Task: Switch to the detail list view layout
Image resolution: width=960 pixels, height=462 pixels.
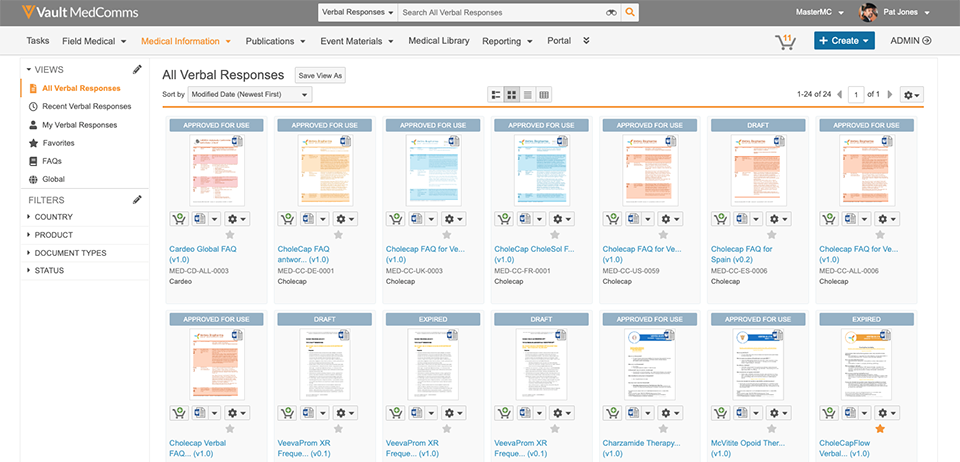Action: pos(495,94)
